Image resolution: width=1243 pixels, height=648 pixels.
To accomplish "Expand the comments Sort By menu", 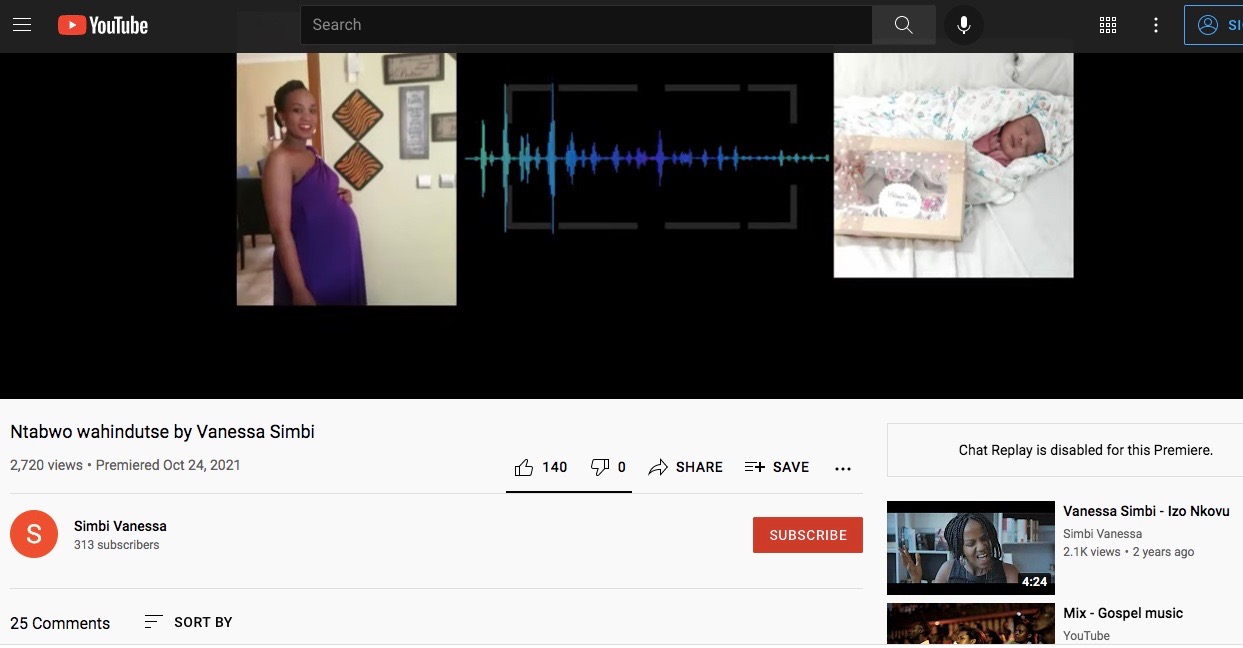I will [x=189, y=622].
